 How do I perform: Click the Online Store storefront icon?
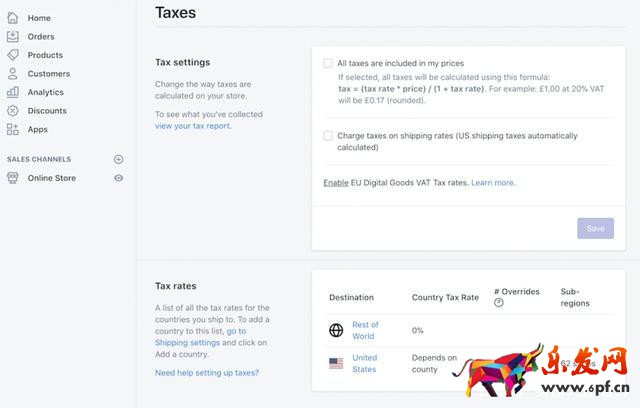point(13,178)
